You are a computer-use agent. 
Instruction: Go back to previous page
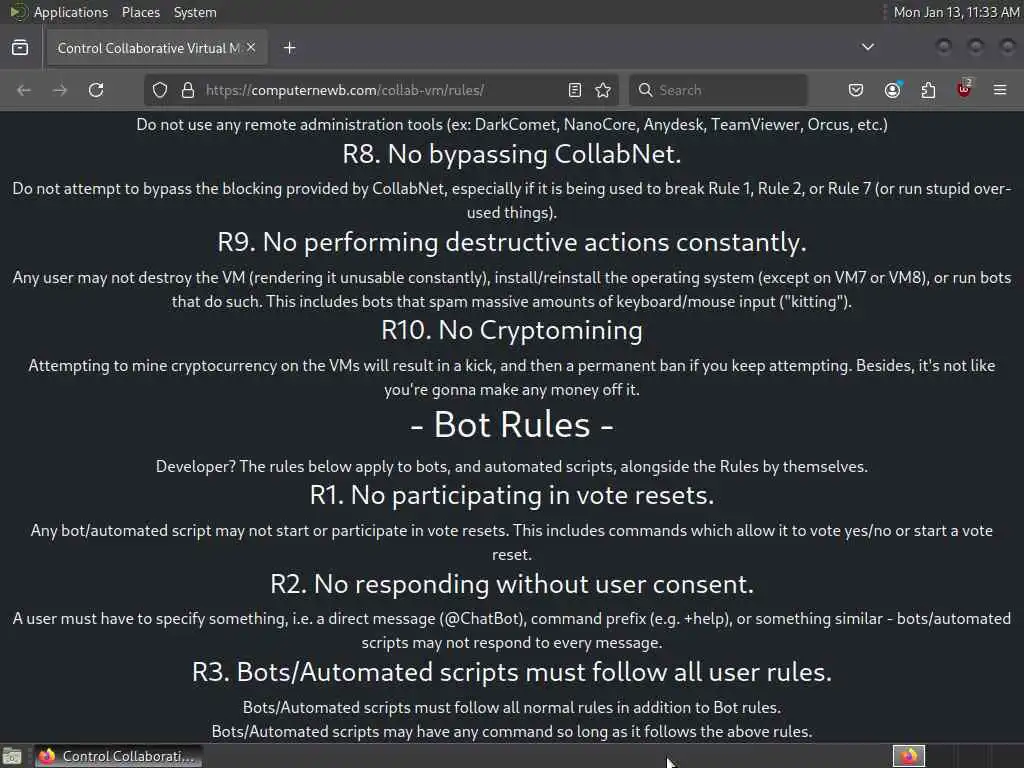24,90
